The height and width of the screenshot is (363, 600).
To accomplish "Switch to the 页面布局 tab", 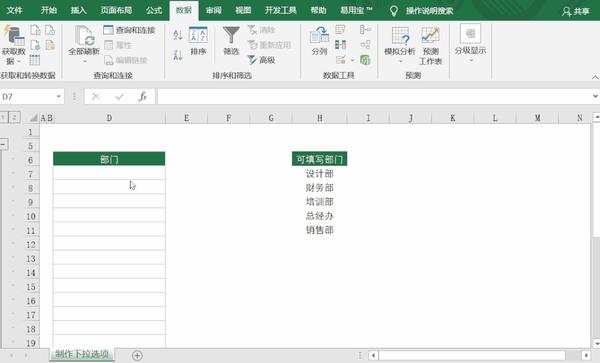I will (116, 10).
